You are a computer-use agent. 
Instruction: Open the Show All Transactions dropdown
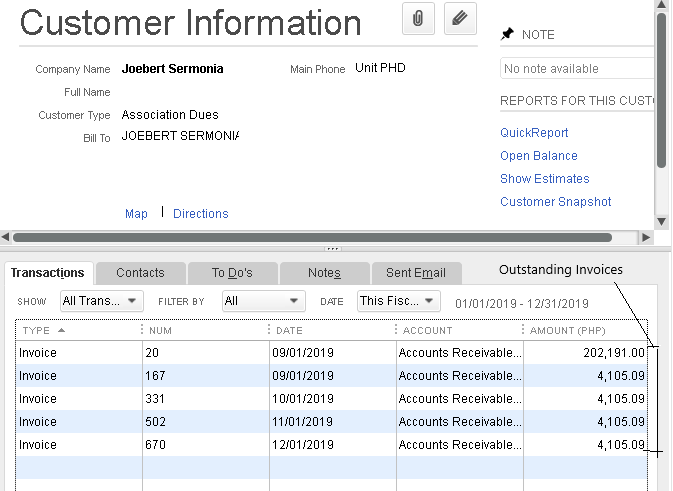coord(102,301)
